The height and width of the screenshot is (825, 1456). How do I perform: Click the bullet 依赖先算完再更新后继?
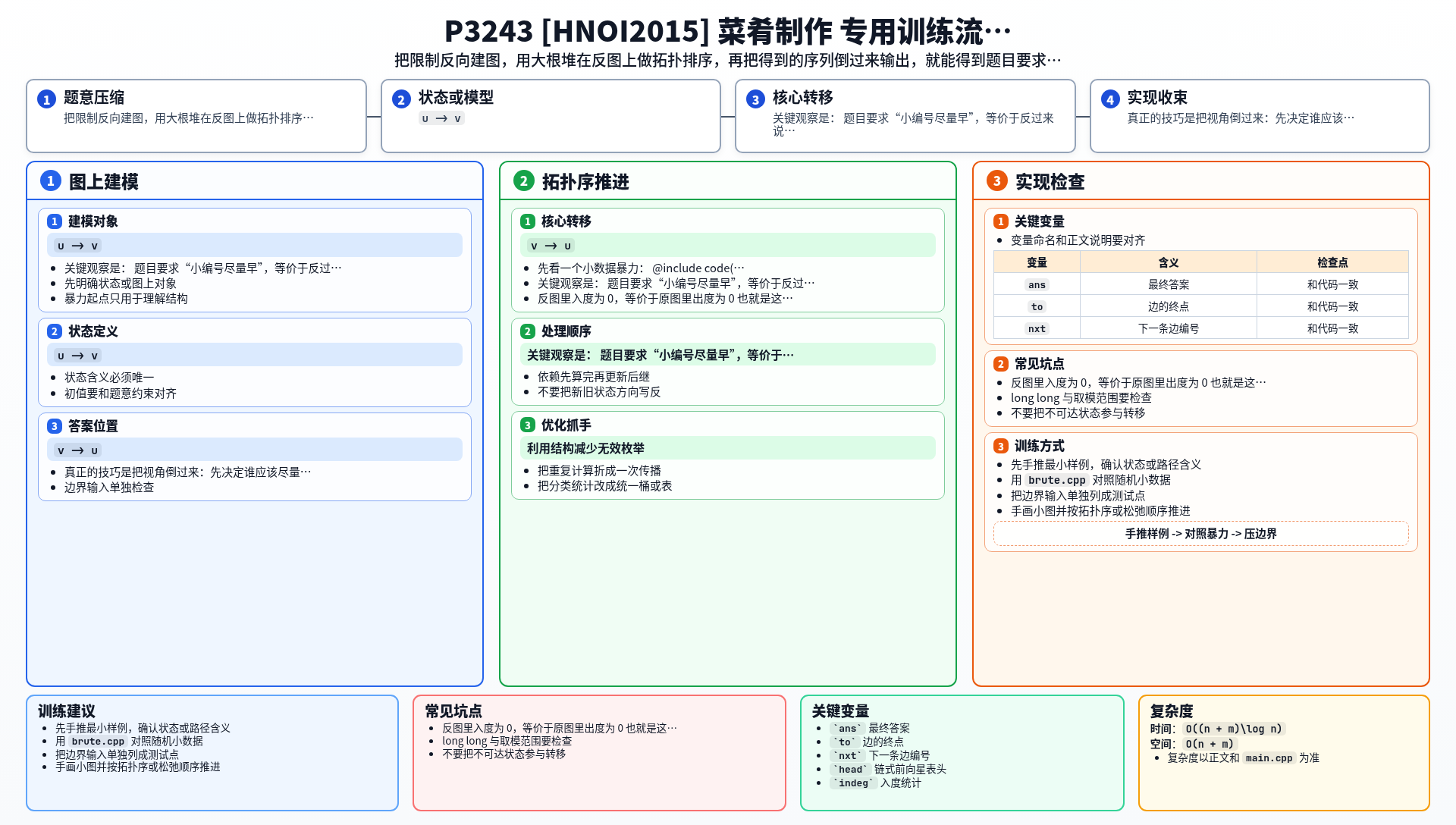coord(594,377)
